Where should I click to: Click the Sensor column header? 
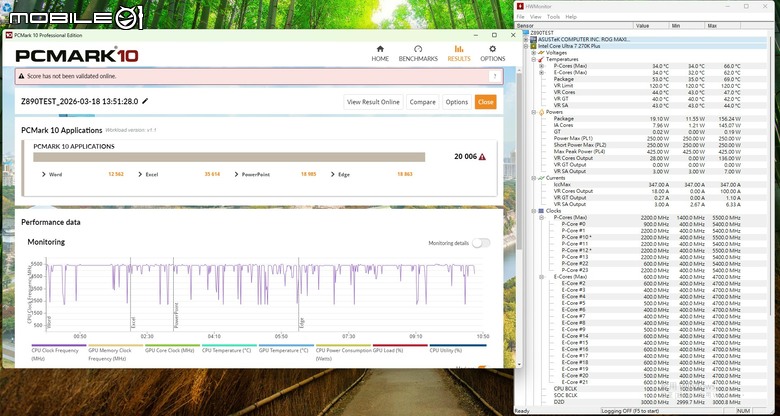pyautogui.click(x=574, y=25)
